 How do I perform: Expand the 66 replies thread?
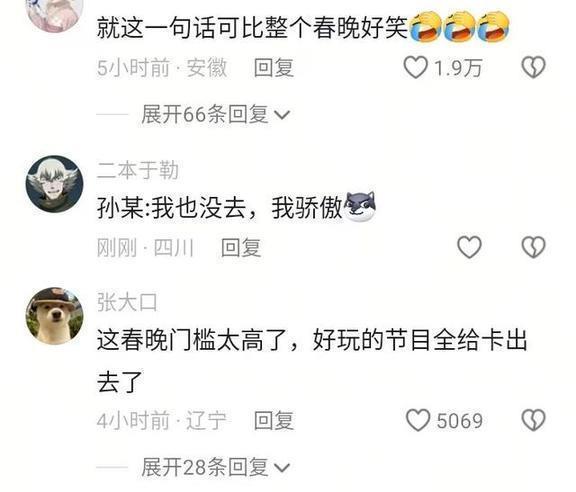(x=216, y=114)
